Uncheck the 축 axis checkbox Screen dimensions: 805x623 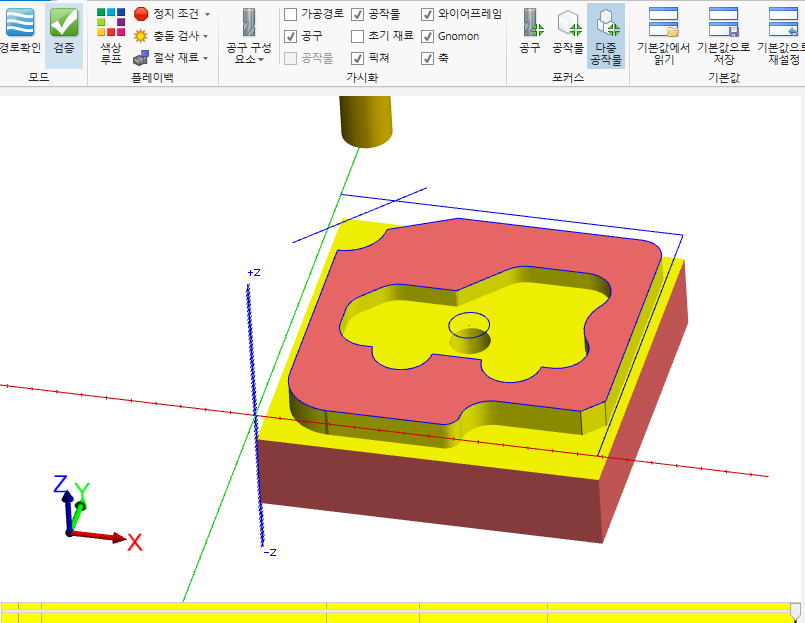[x=427, y=59]
